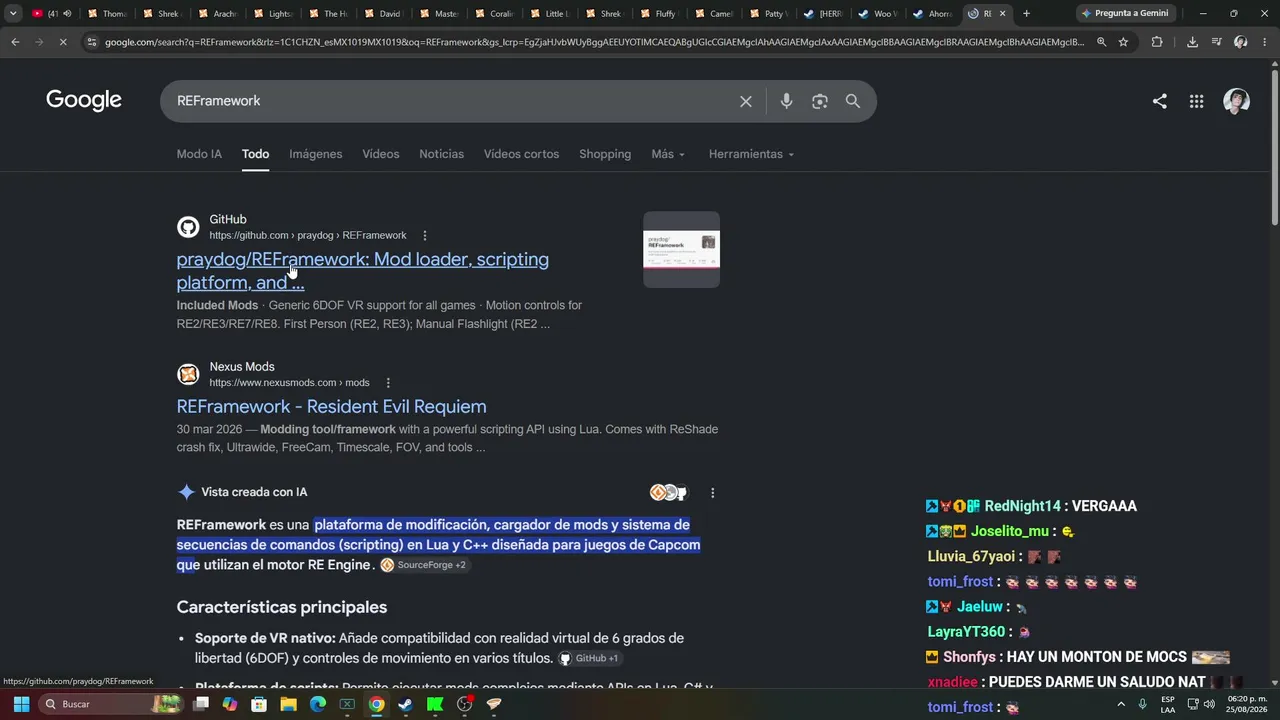Open the Google apps grid

1196,101
